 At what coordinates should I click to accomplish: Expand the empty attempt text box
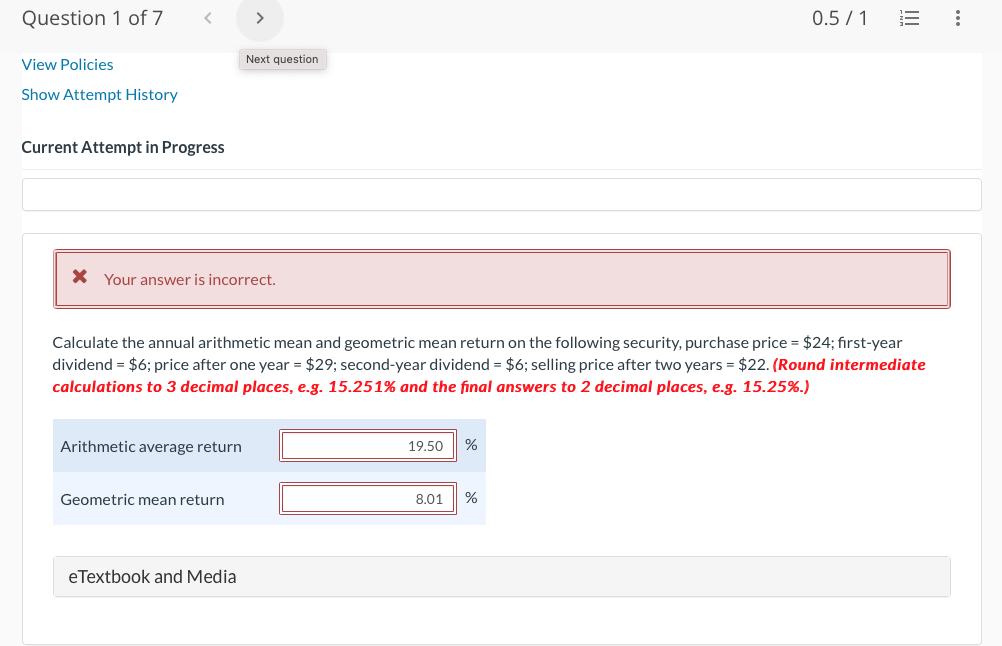(500, 194)
